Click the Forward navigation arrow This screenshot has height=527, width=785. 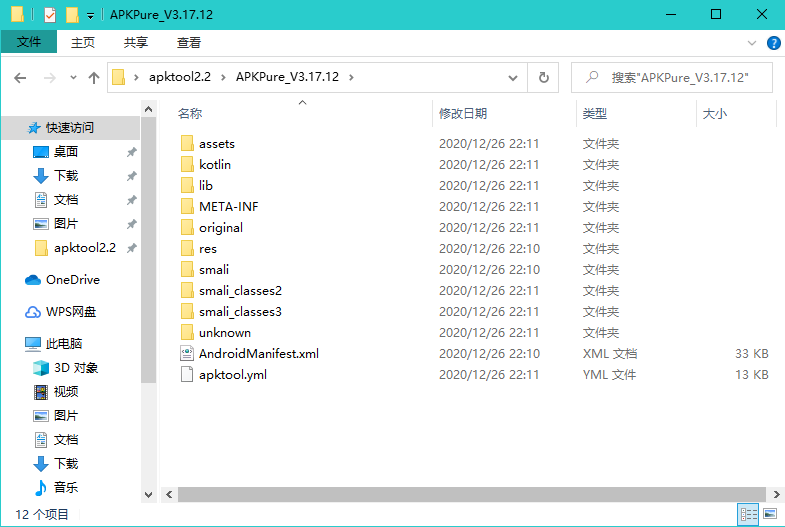[x=50, y=78]
